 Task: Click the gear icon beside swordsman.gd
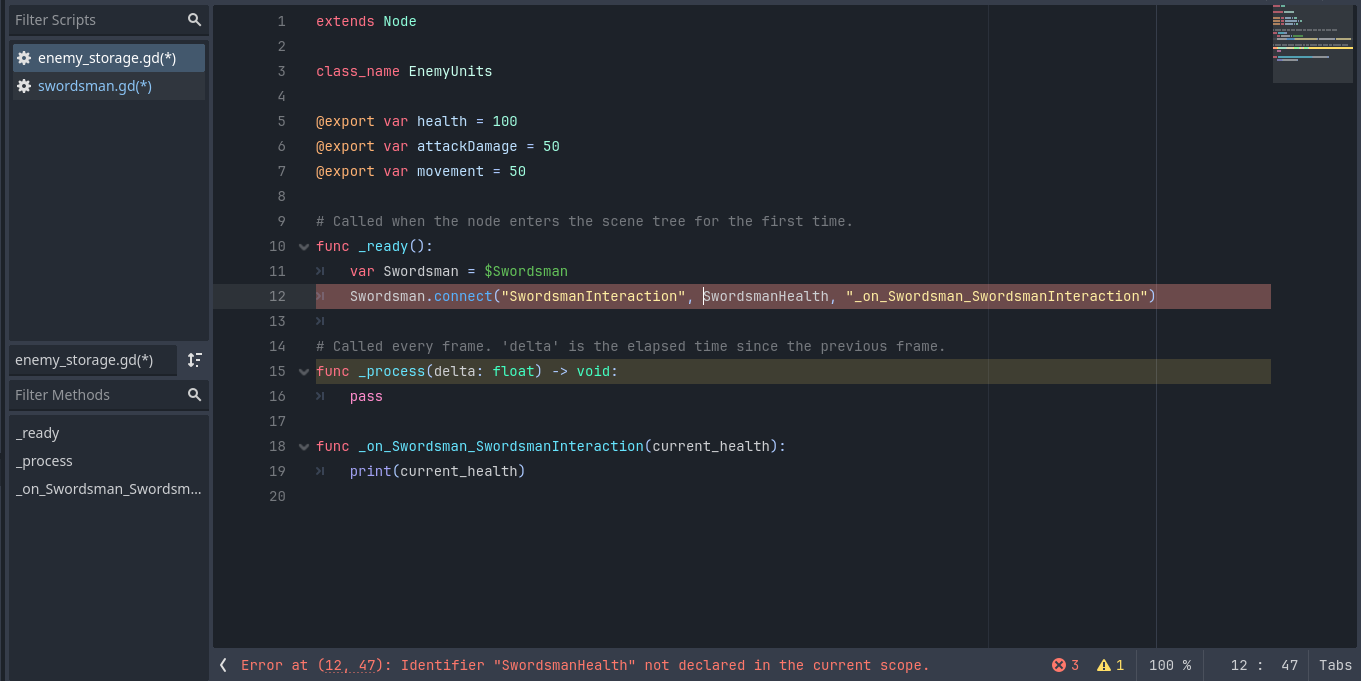24,86
